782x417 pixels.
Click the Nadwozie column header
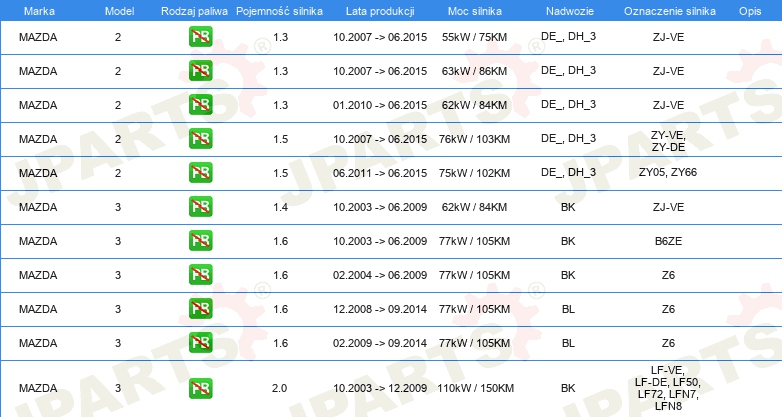click(570, 11)
